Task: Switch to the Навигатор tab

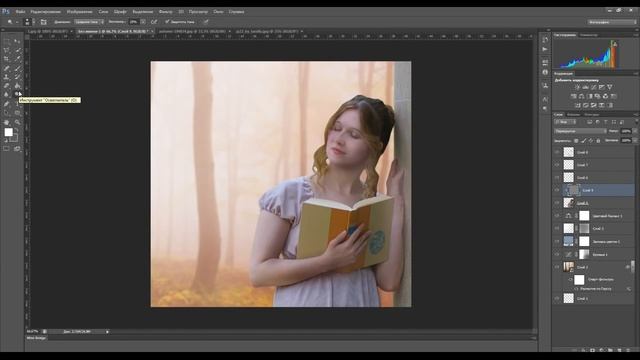Action: point(588,35)
